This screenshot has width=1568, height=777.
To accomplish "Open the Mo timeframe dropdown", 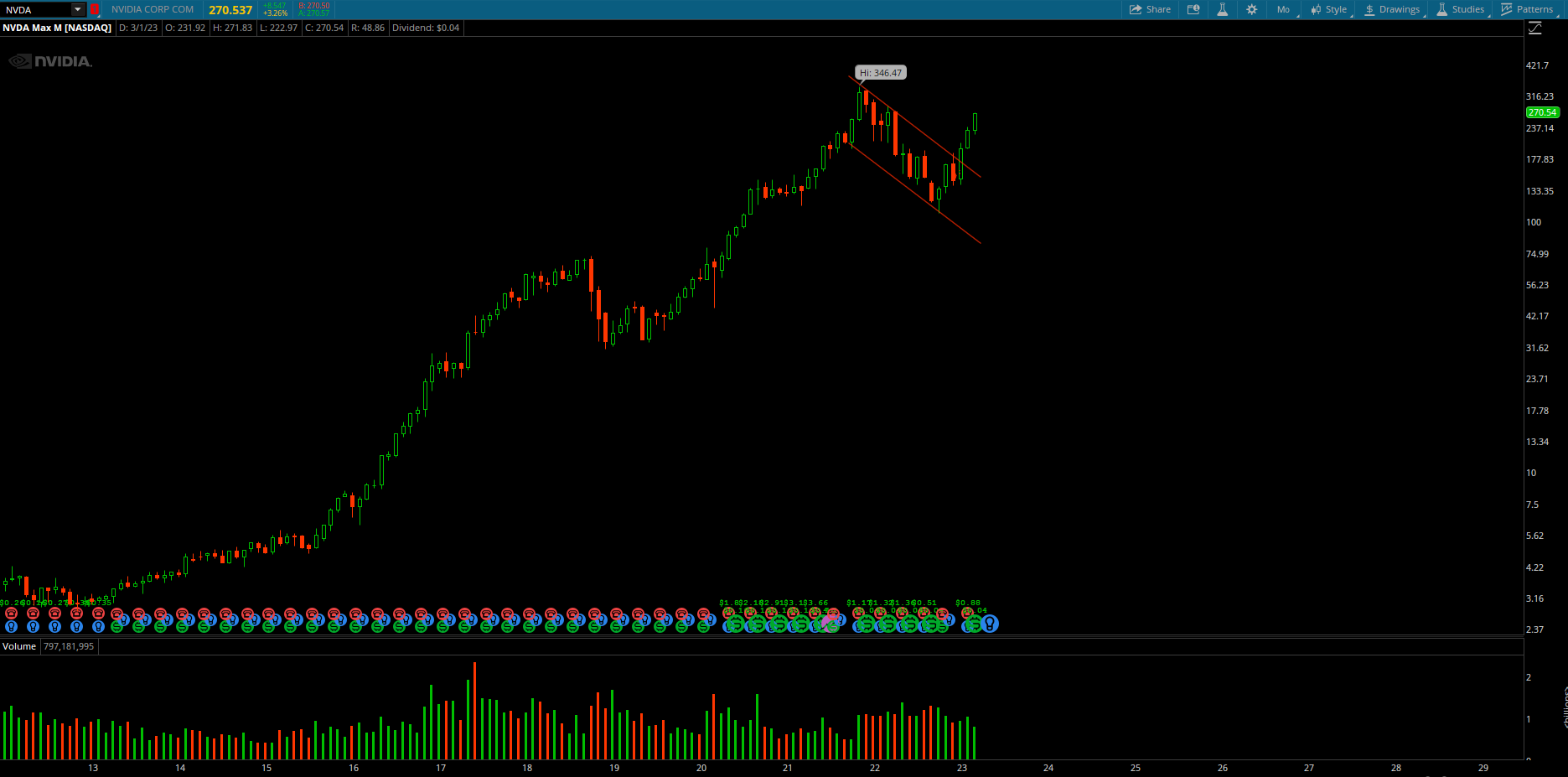I will point(1283,9).
